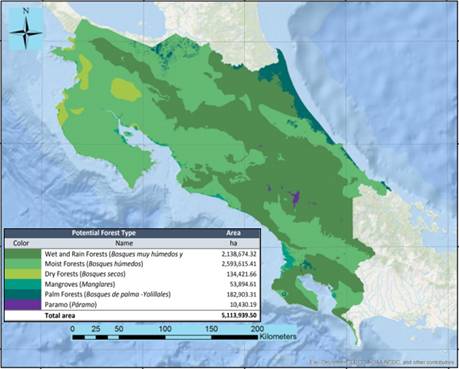
Task: Click the Dry Forests yellow legend swatch
Action: [x=23, y=274]
